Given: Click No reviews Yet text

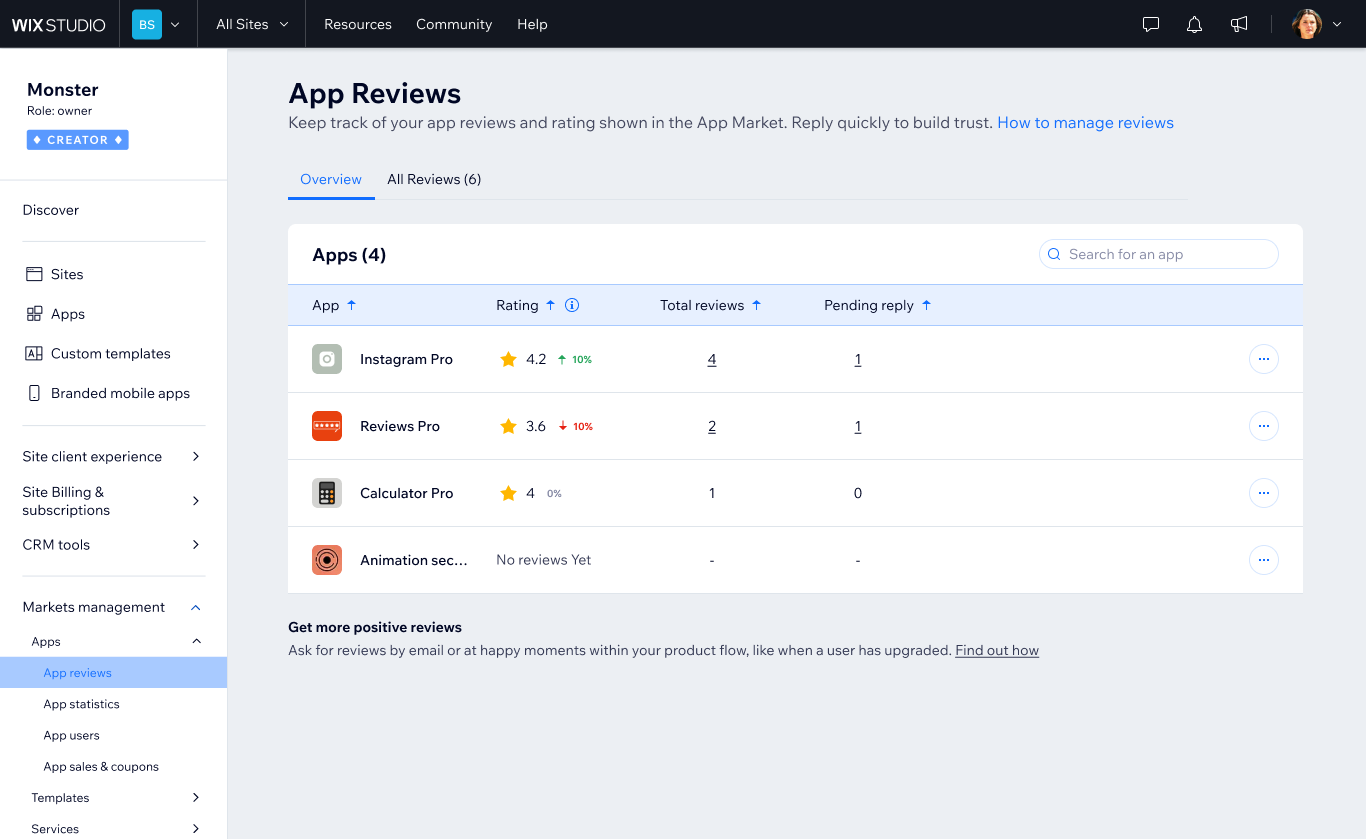Looking at the screenshot, I should 544,560.
